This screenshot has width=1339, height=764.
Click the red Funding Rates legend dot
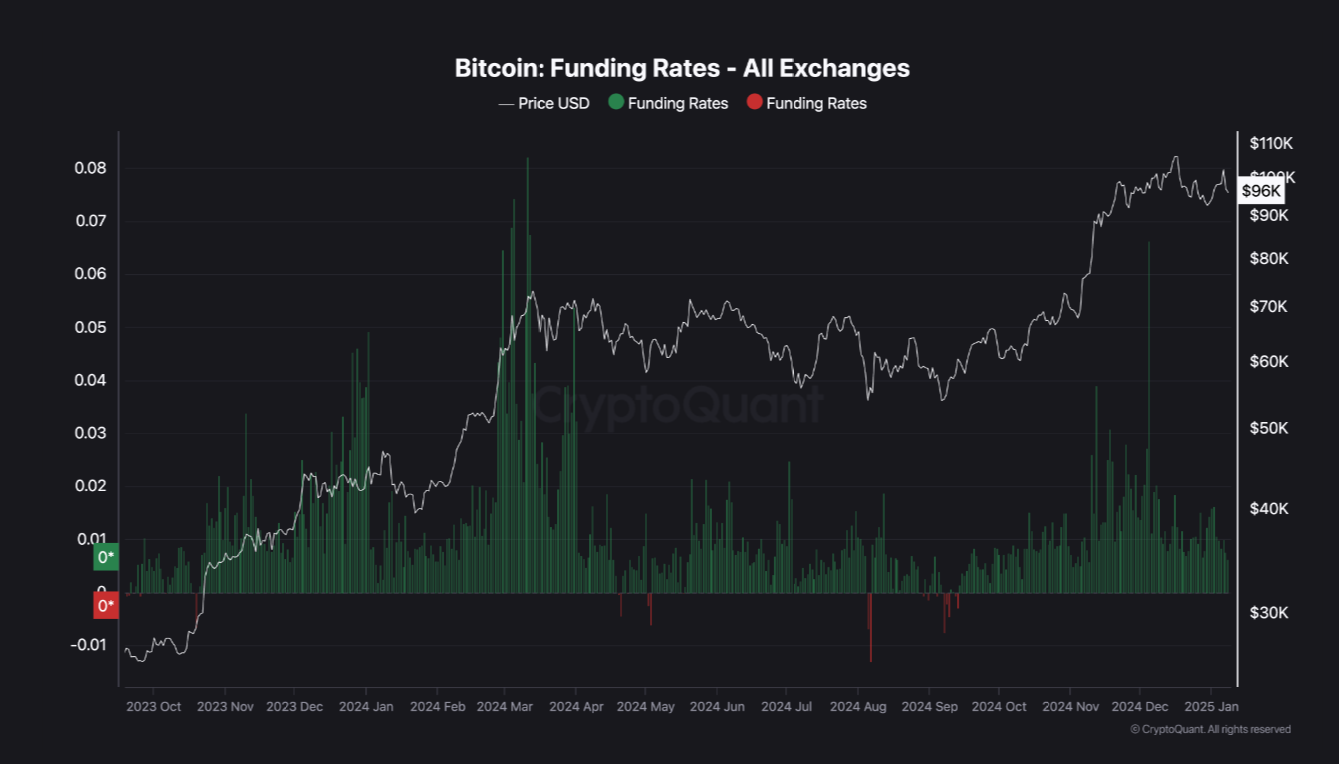click(x=754, y=102)
